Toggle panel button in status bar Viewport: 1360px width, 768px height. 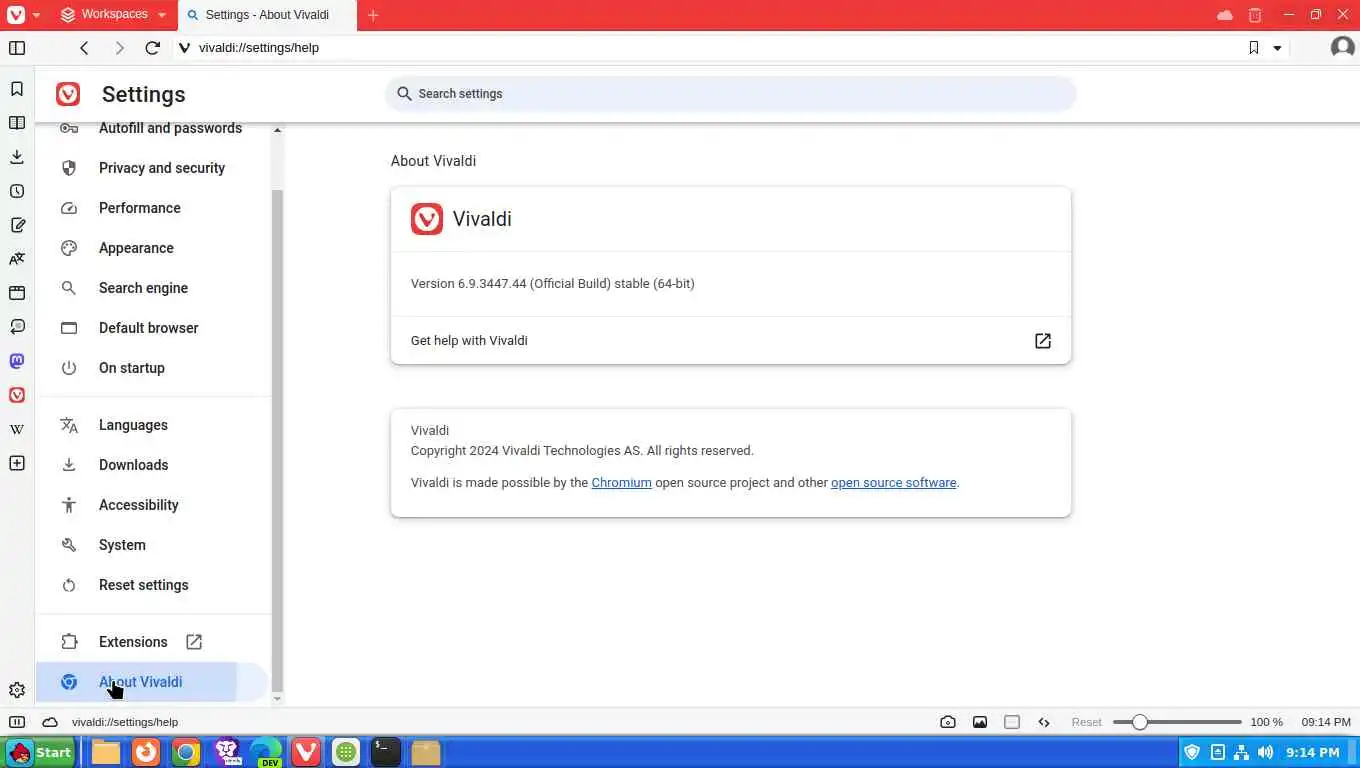(x=17, y=722)
